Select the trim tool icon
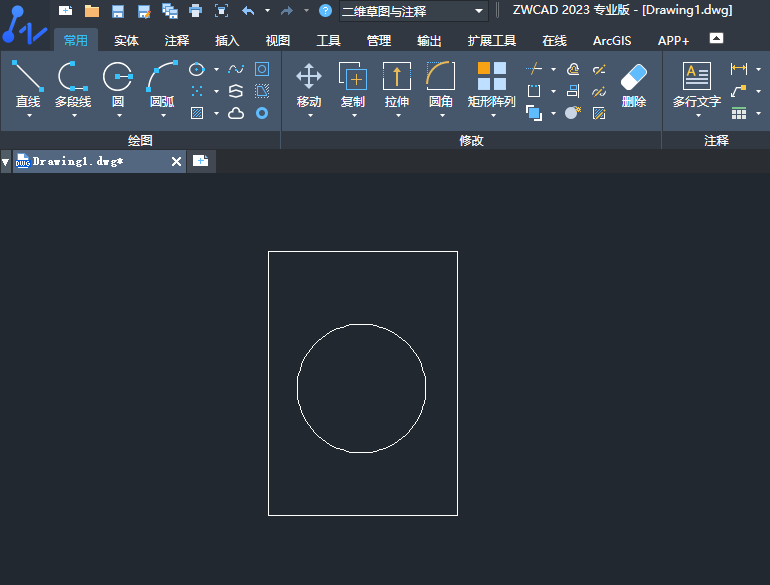Image resolution: width=770 pixels, height=585 pixels. tap(534, 69)
